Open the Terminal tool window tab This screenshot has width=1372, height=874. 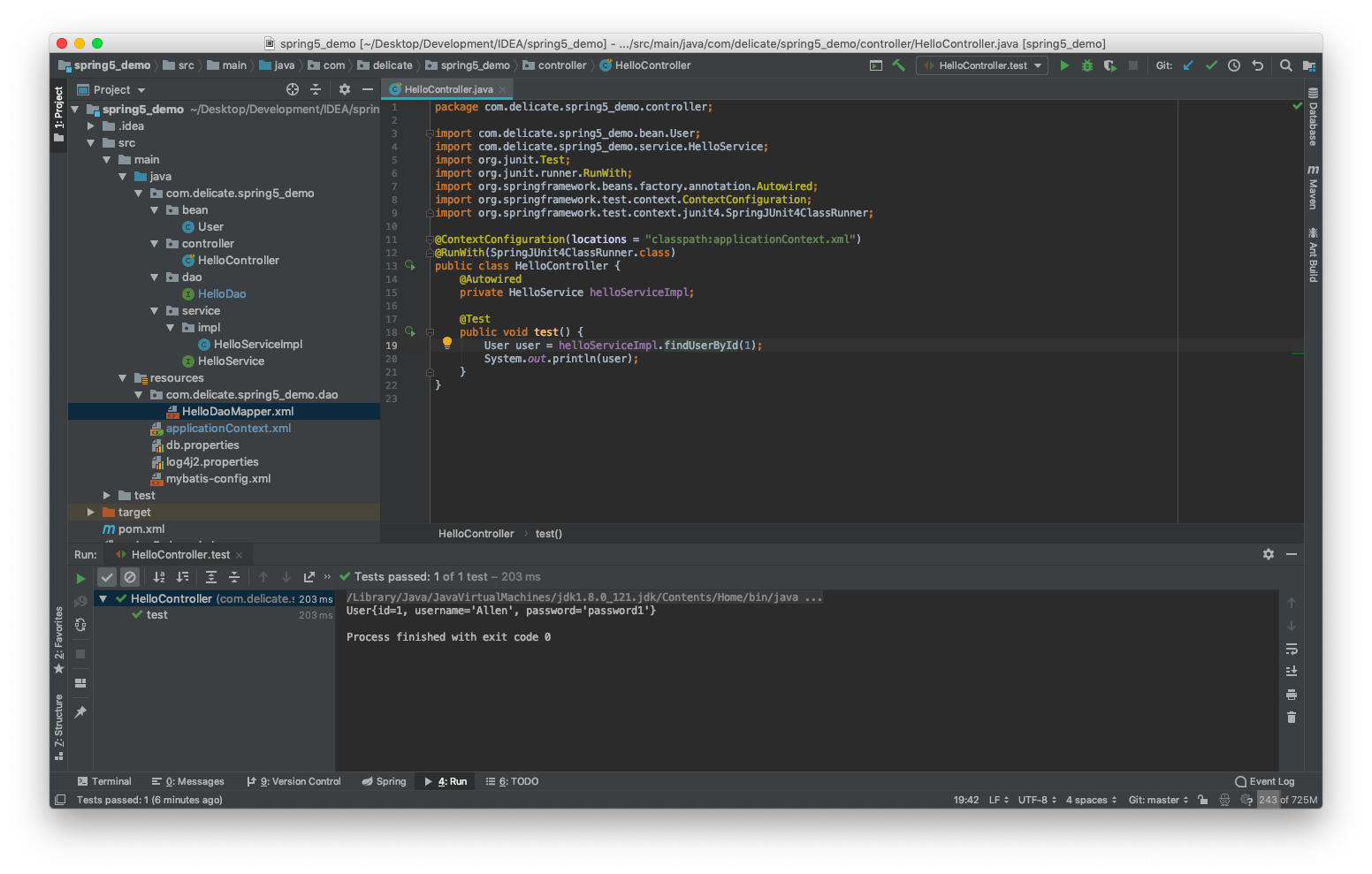point(104,781)
